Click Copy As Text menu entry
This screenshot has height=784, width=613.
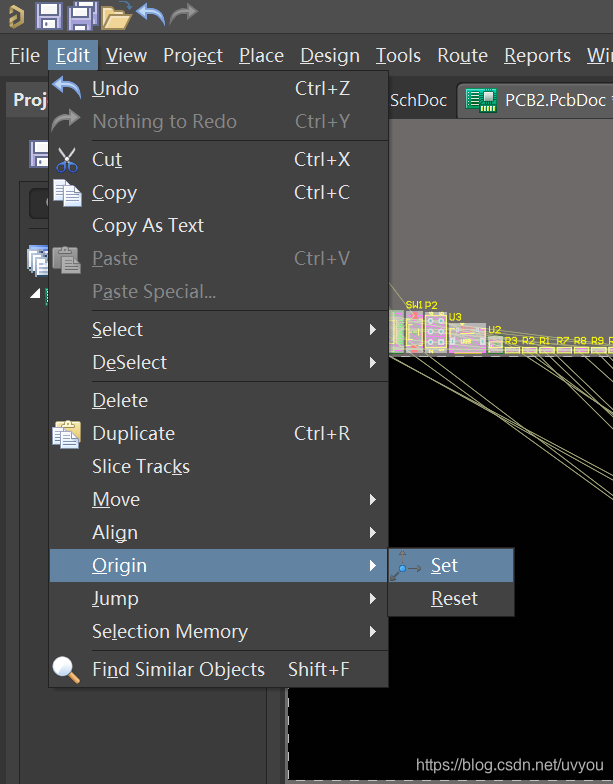[148, 226]
